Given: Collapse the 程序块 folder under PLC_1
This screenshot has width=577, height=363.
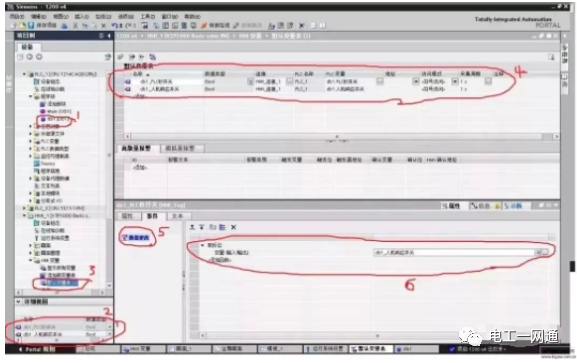Looking at the screenshot, I should tap(31, 96).
